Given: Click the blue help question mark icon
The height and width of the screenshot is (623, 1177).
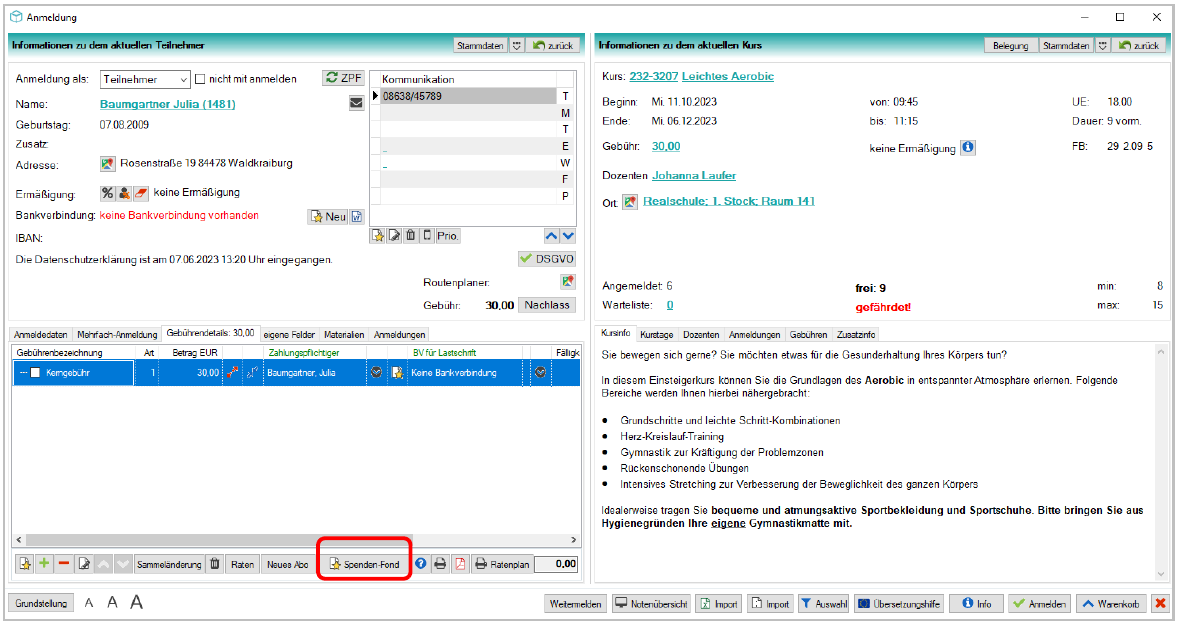Looking at the screenshot, I should point(421,564).
